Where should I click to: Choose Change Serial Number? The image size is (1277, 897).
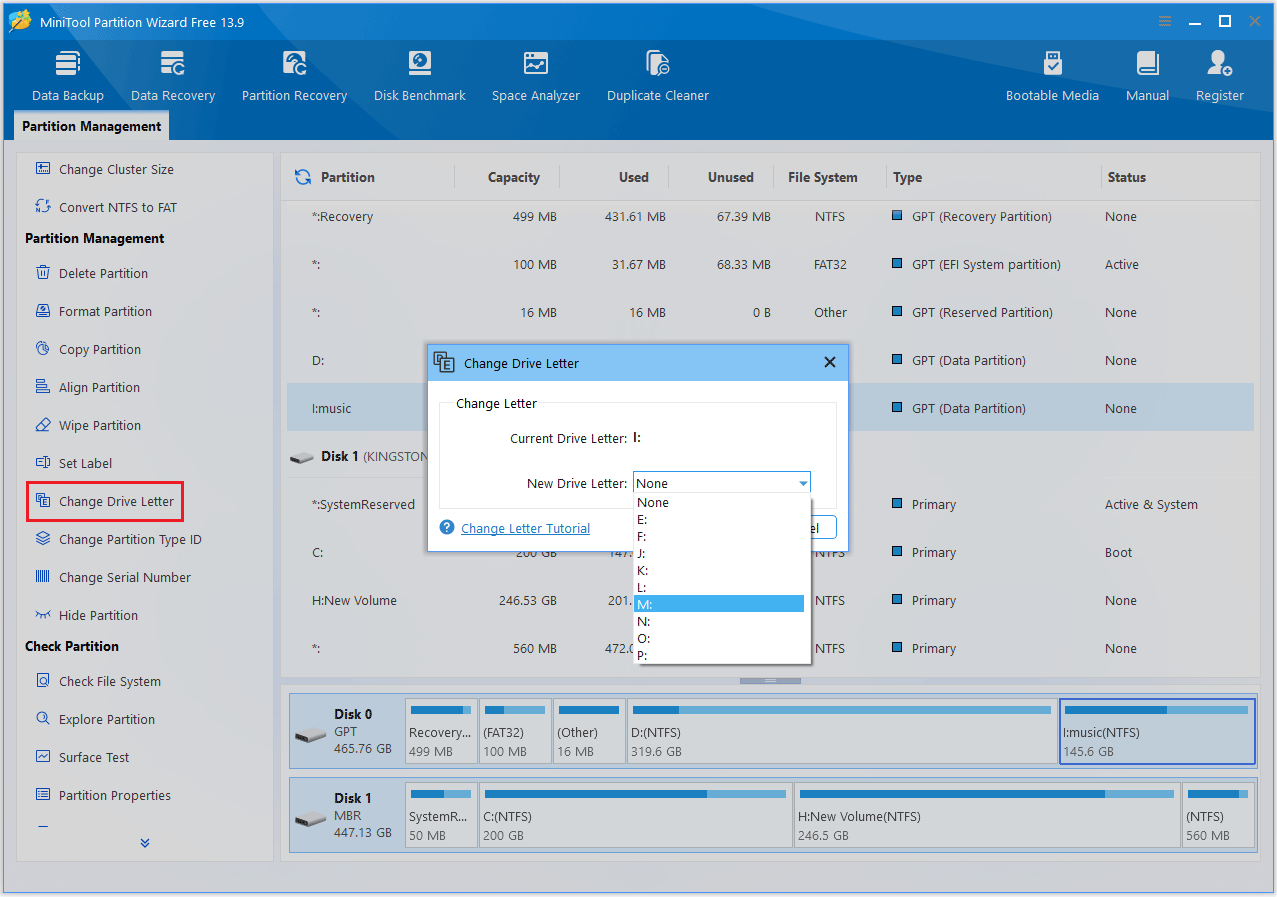[113, 577]
